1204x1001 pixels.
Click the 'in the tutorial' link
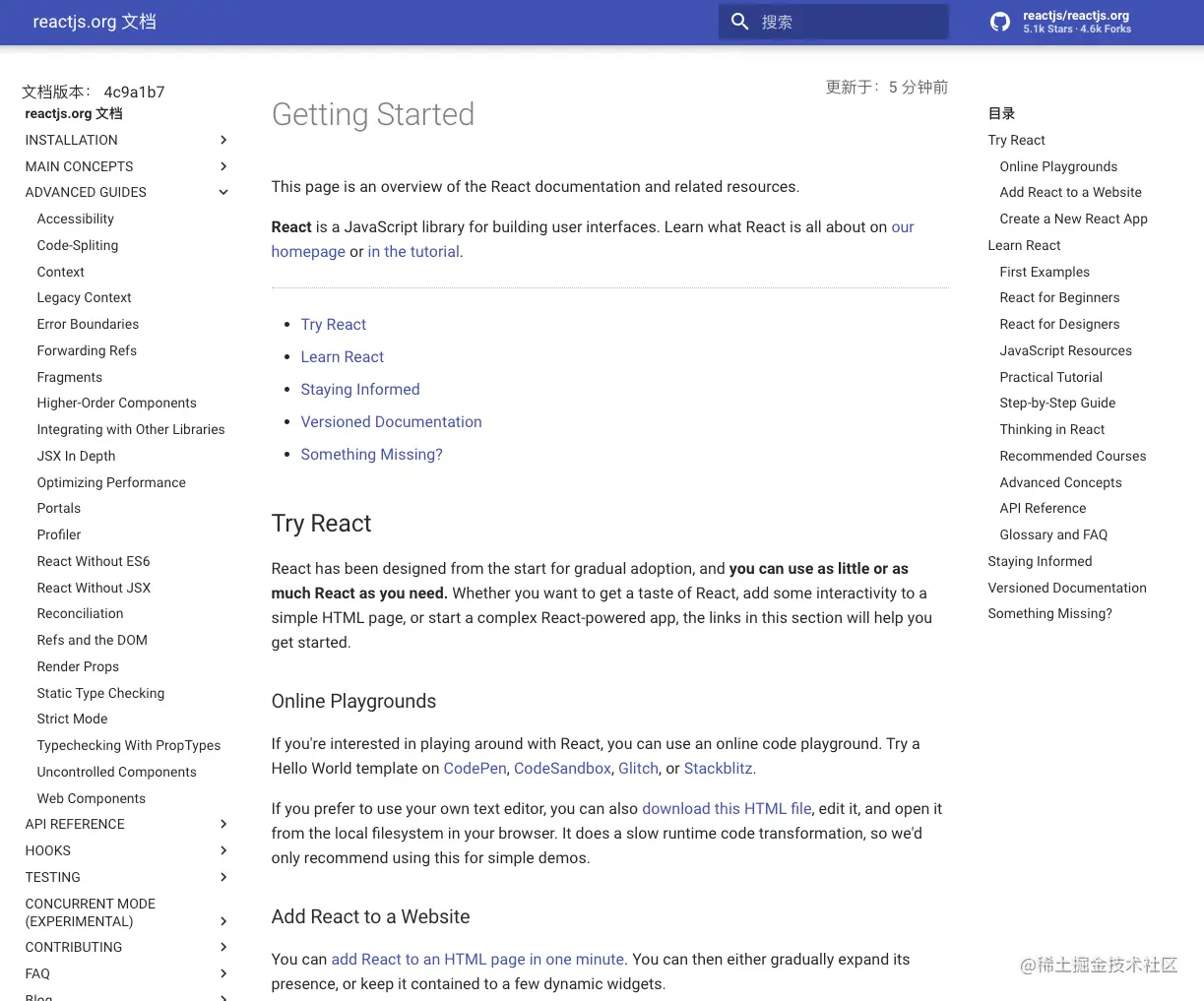(x=413, y=251)
